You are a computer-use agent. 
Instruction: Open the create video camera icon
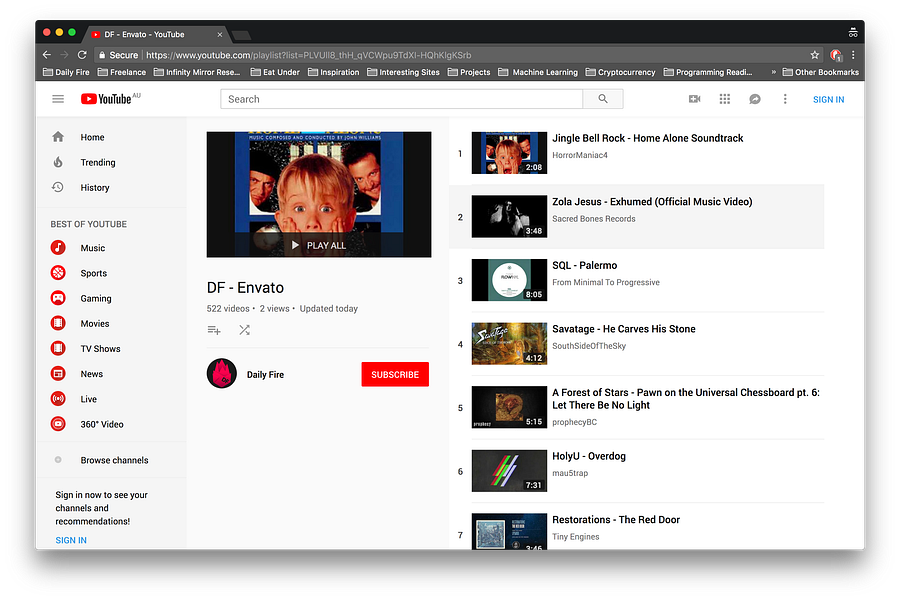click(x=695, y=99)
